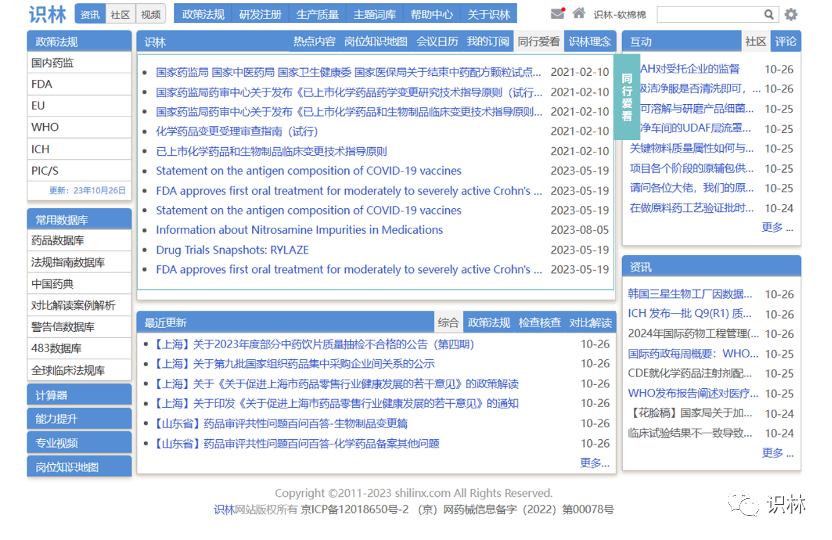This screenshot has height=540, width=832.
Task: Switch to the 社区 top tab
Action: pos(120,14)
